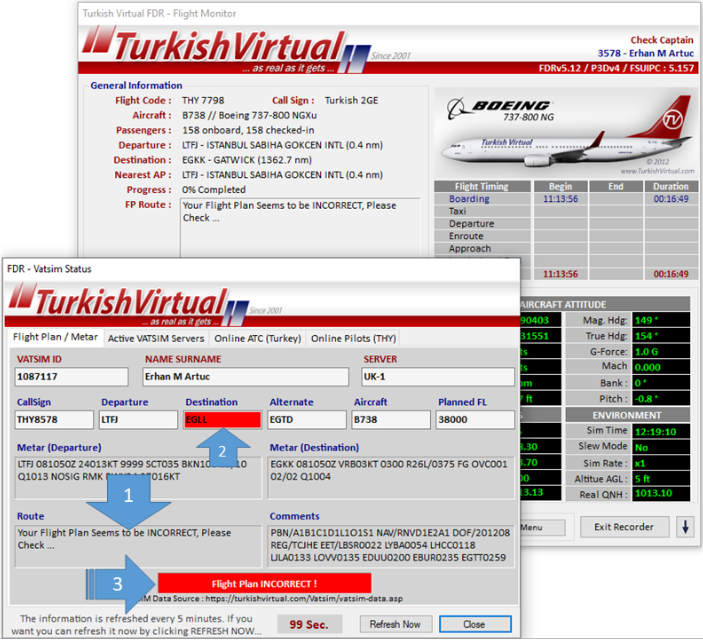The height and width of the screenshot is (640, 703).
Task: Click the CallSign field THY8578
Action: (x=54, y=420)
